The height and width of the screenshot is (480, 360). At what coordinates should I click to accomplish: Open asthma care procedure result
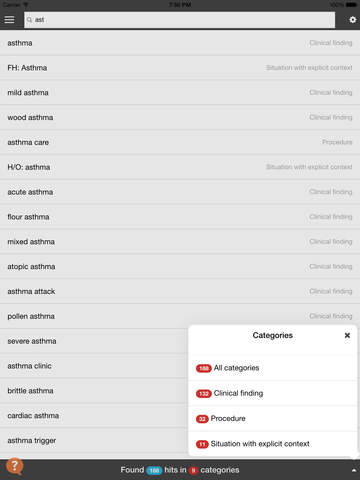tap(180, 142)
